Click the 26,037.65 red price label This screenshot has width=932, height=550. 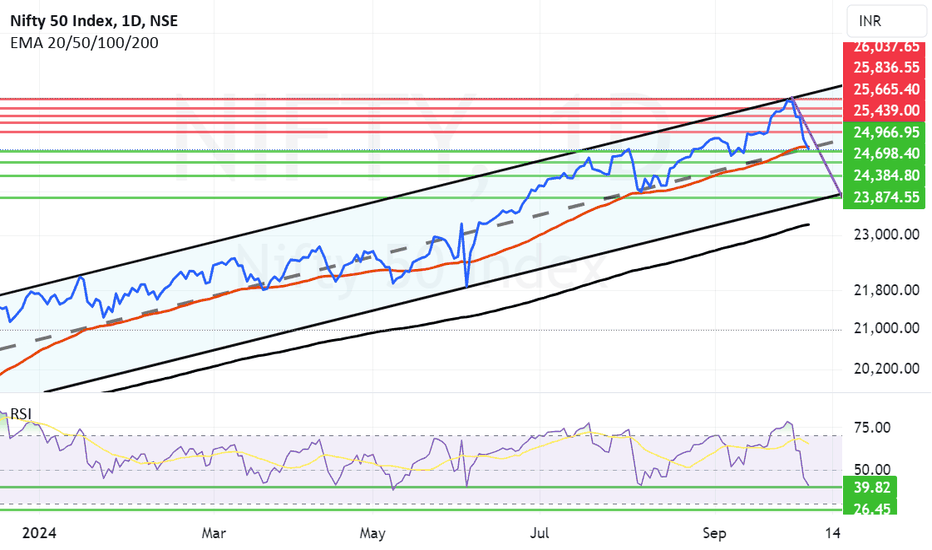pyautogui.click(x=885, y=48)
